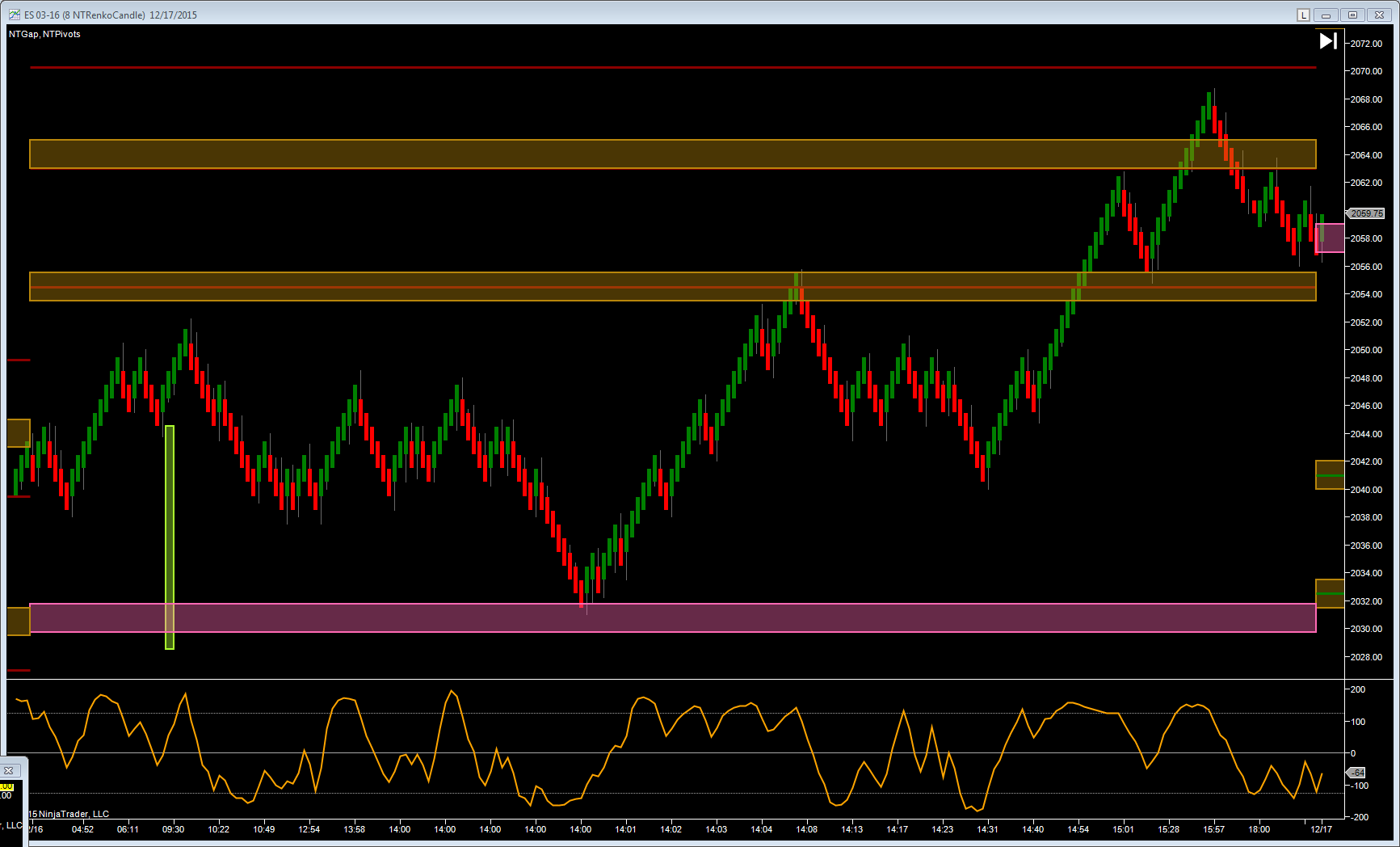1400x847 pixels.
Task: Toggle the L link button in title bar
Action: click(1304, 15)
